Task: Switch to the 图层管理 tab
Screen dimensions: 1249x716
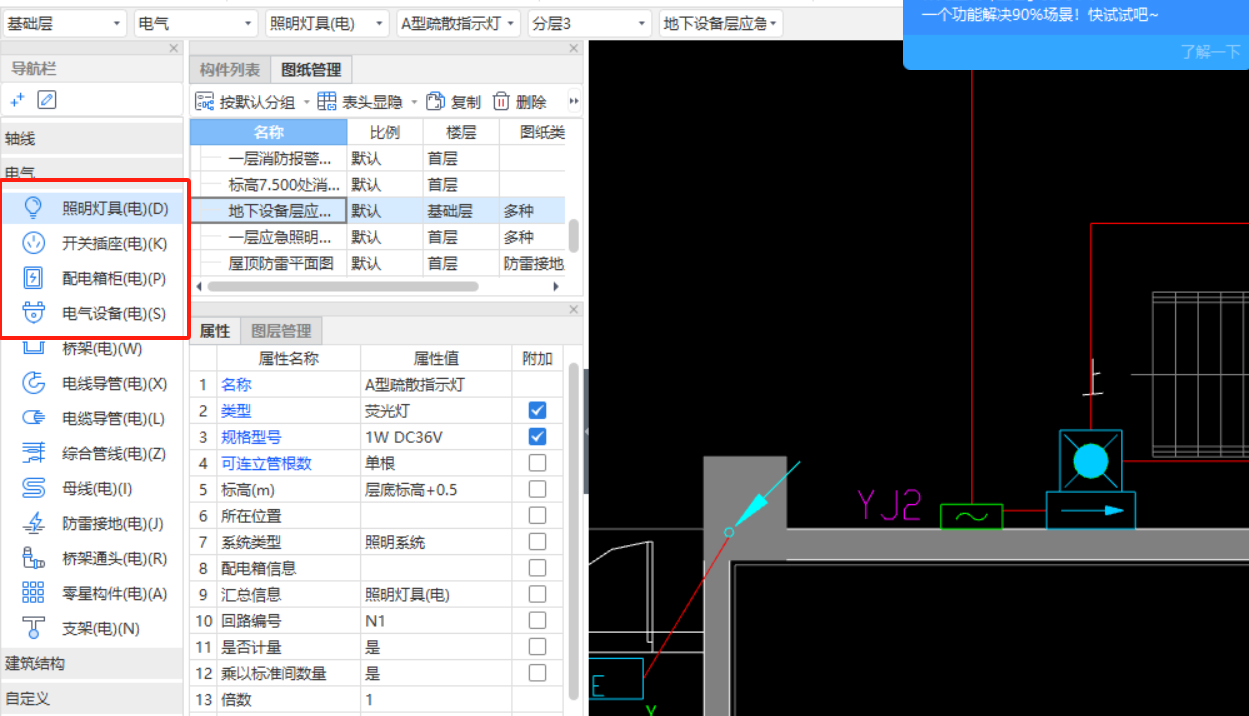Action: 282,331
